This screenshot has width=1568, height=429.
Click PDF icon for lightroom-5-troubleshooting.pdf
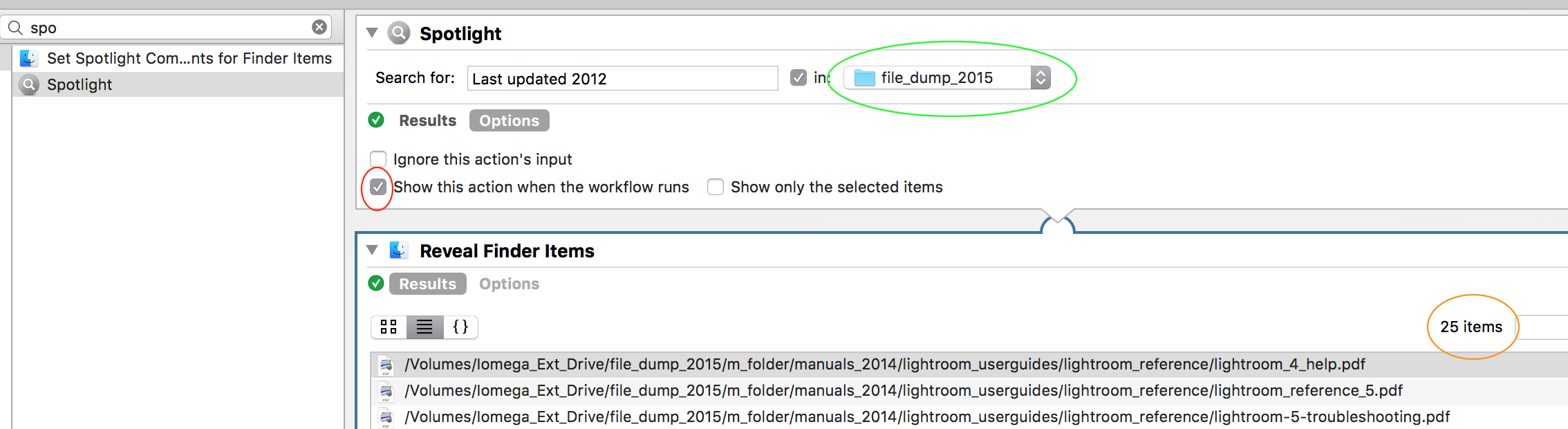pos(386,418)
